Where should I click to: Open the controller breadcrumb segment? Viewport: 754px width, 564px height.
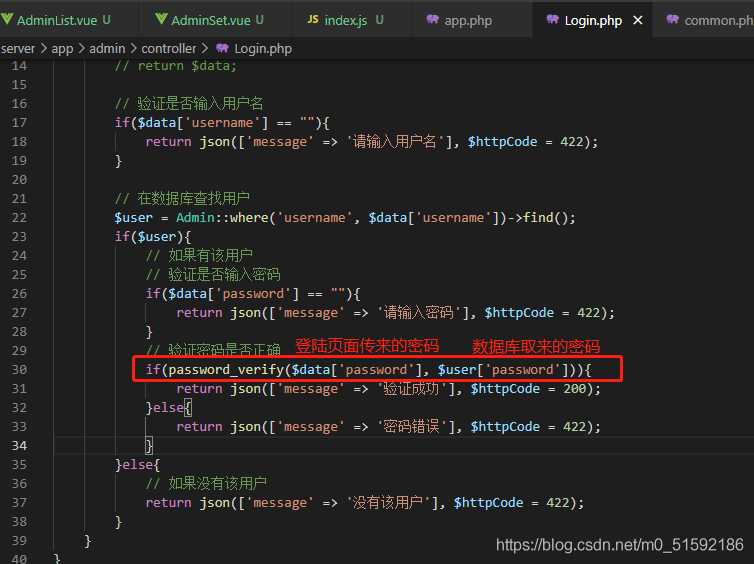click(169, 49)
